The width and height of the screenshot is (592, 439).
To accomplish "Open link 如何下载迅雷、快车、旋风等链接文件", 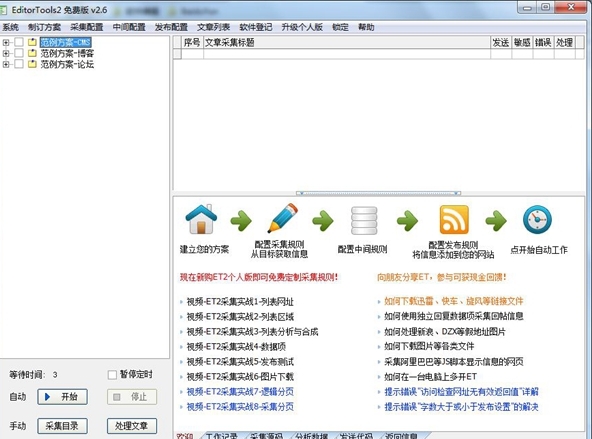I will [454, 301].
